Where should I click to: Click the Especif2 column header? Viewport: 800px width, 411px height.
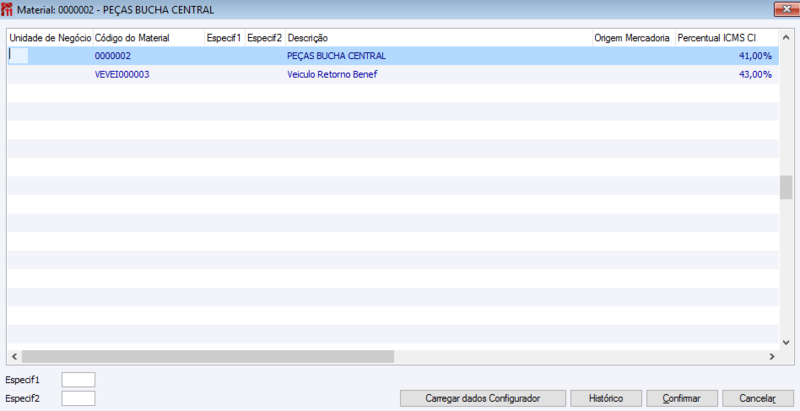(265, 38)
